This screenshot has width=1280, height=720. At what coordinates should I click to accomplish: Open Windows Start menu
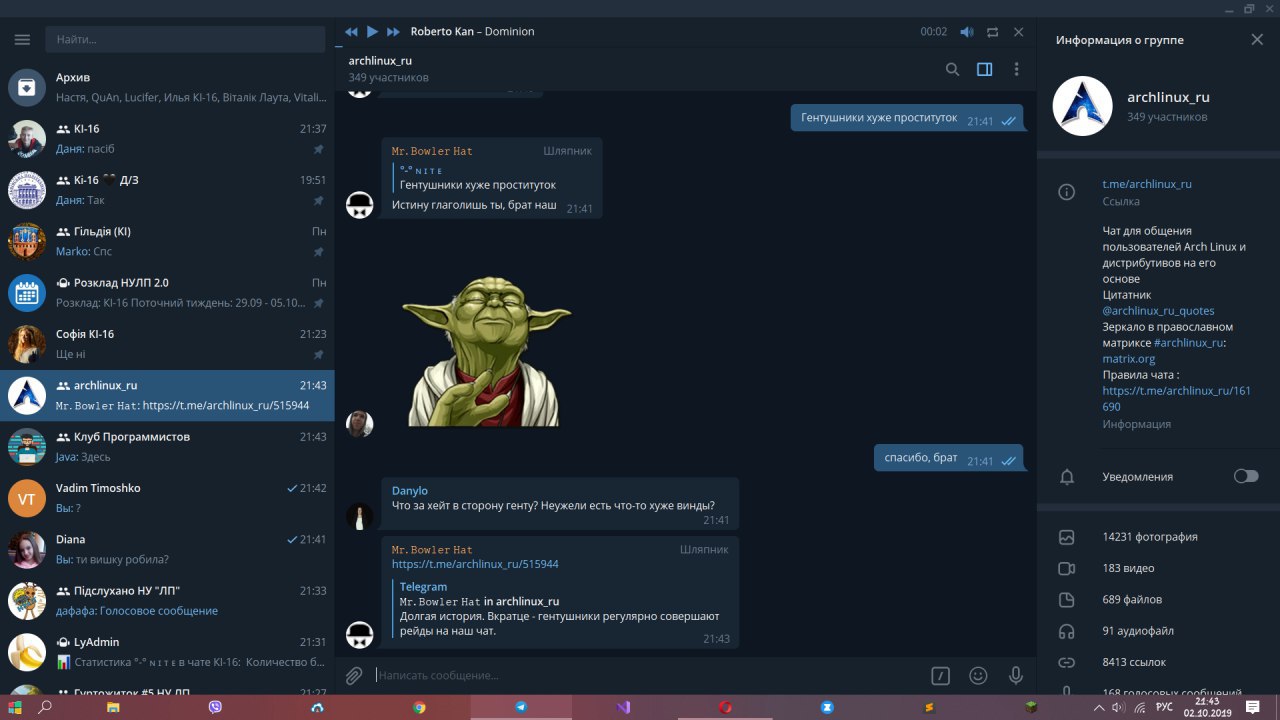[x=15, y=707]
